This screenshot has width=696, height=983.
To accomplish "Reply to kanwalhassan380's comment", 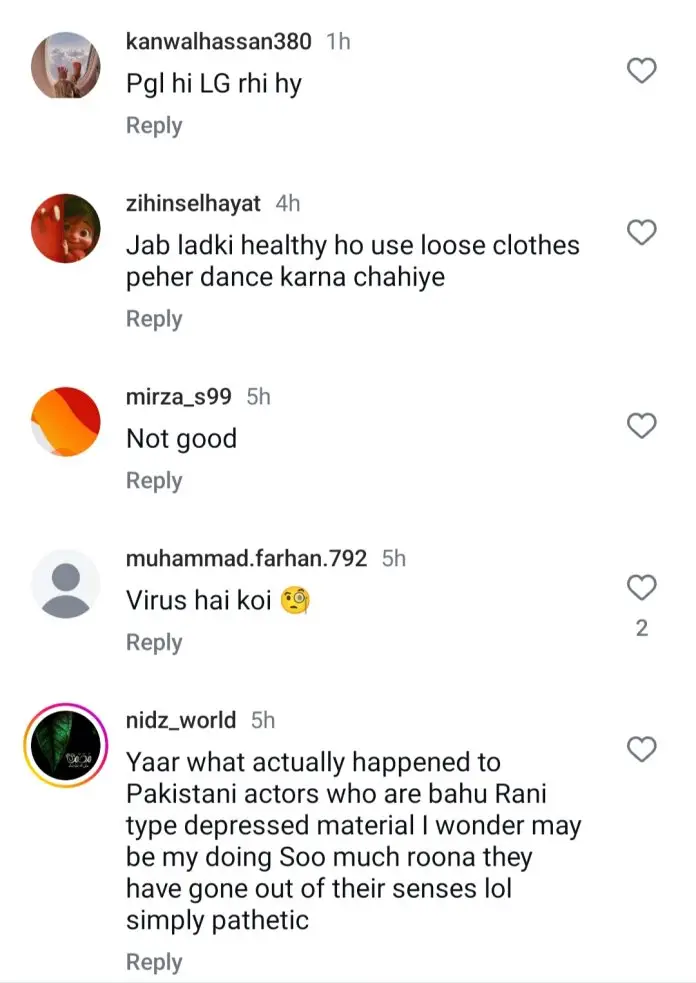I will pyautogui.click(x=154, y=126).
